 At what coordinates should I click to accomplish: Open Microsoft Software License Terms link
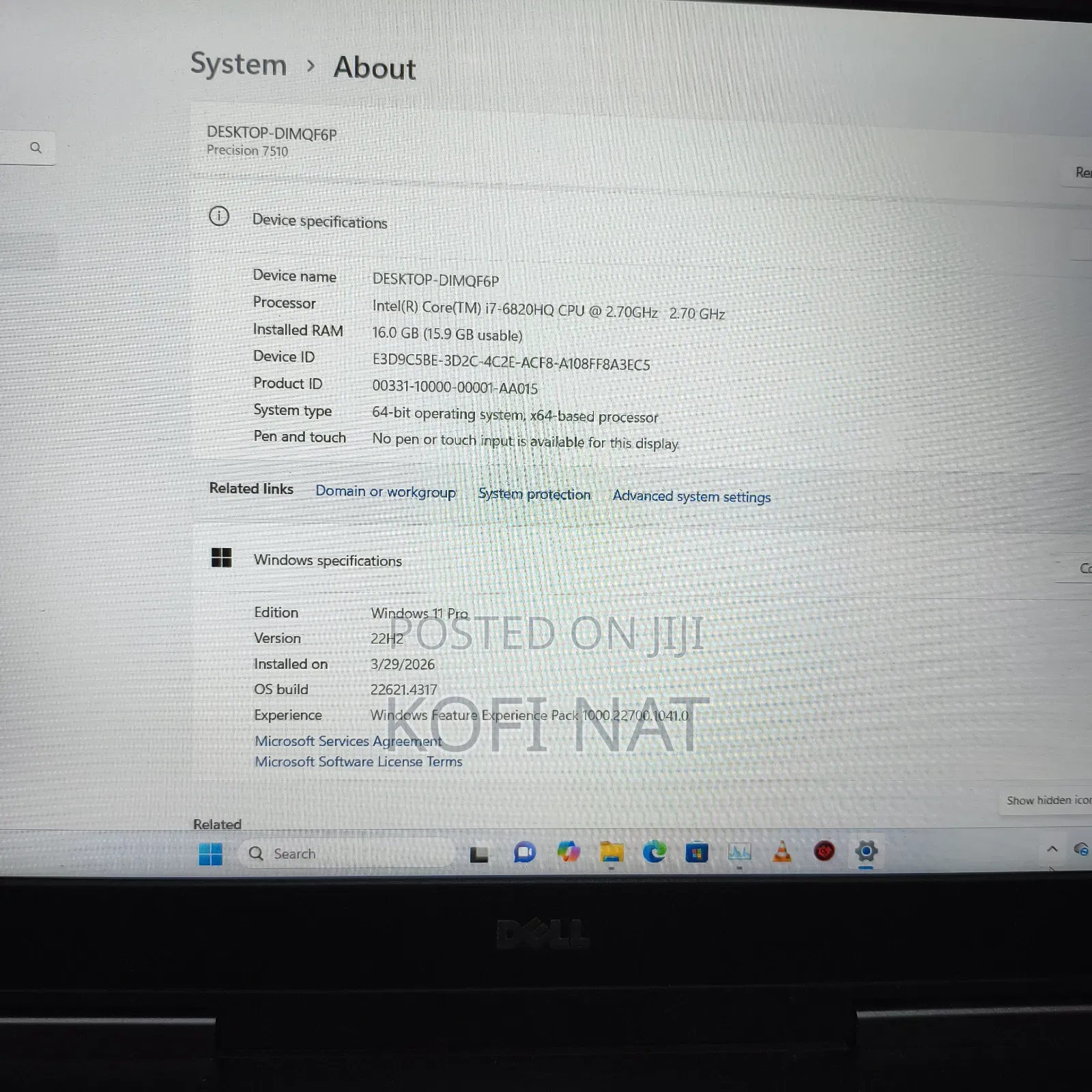tap(358, 762)
